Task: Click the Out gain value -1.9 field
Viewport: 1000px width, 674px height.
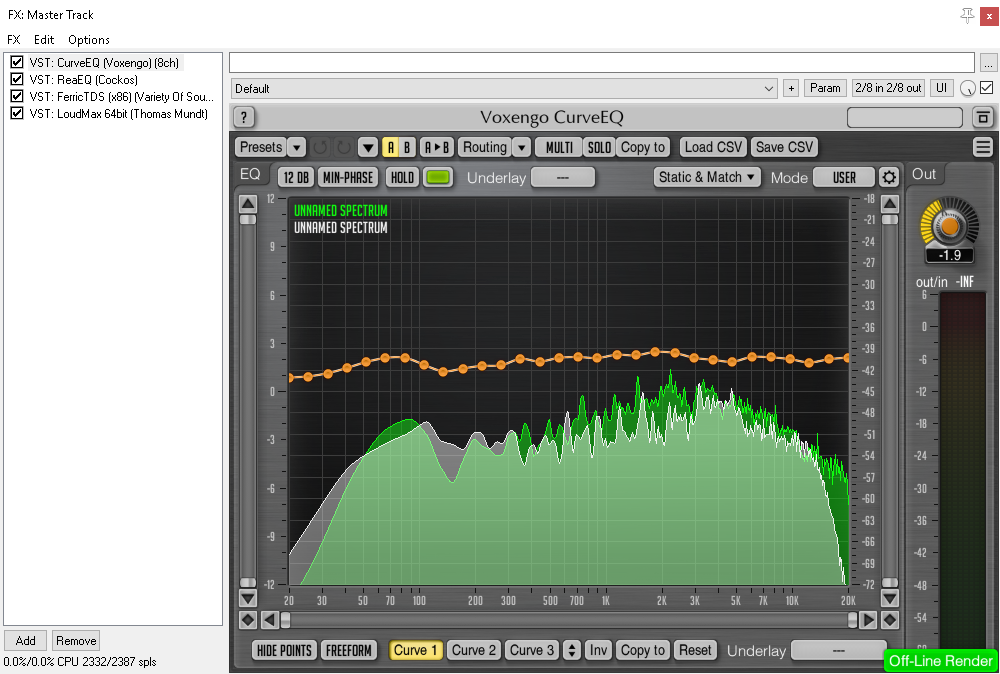Action: tap(950, 256)
